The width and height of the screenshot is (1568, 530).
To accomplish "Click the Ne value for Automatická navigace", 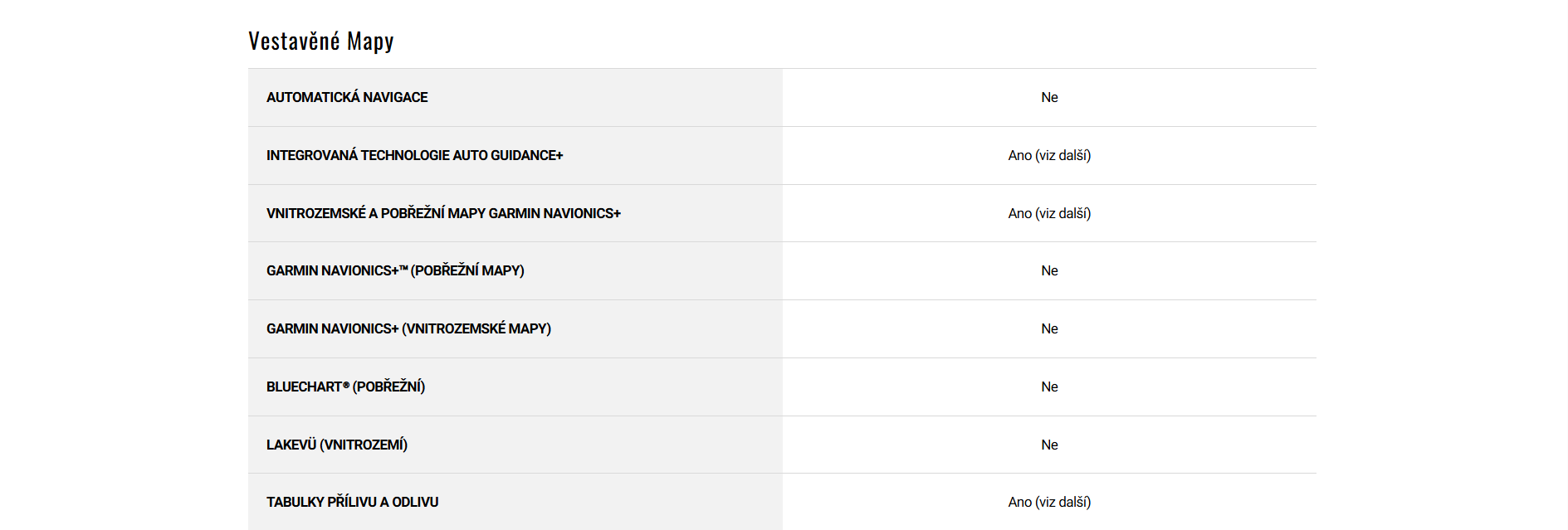I will (1049, 98).
